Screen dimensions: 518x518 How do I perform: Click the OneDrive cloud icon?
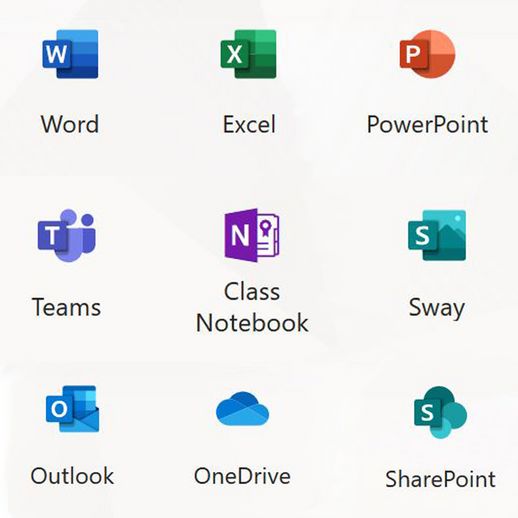(x=242, y=409)
